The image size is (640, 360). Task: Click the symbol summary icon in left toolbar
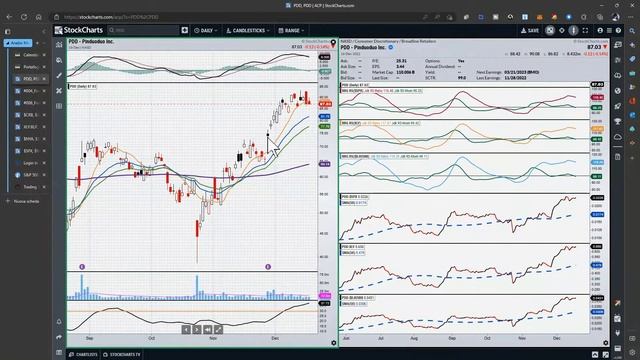coord(59,44)
